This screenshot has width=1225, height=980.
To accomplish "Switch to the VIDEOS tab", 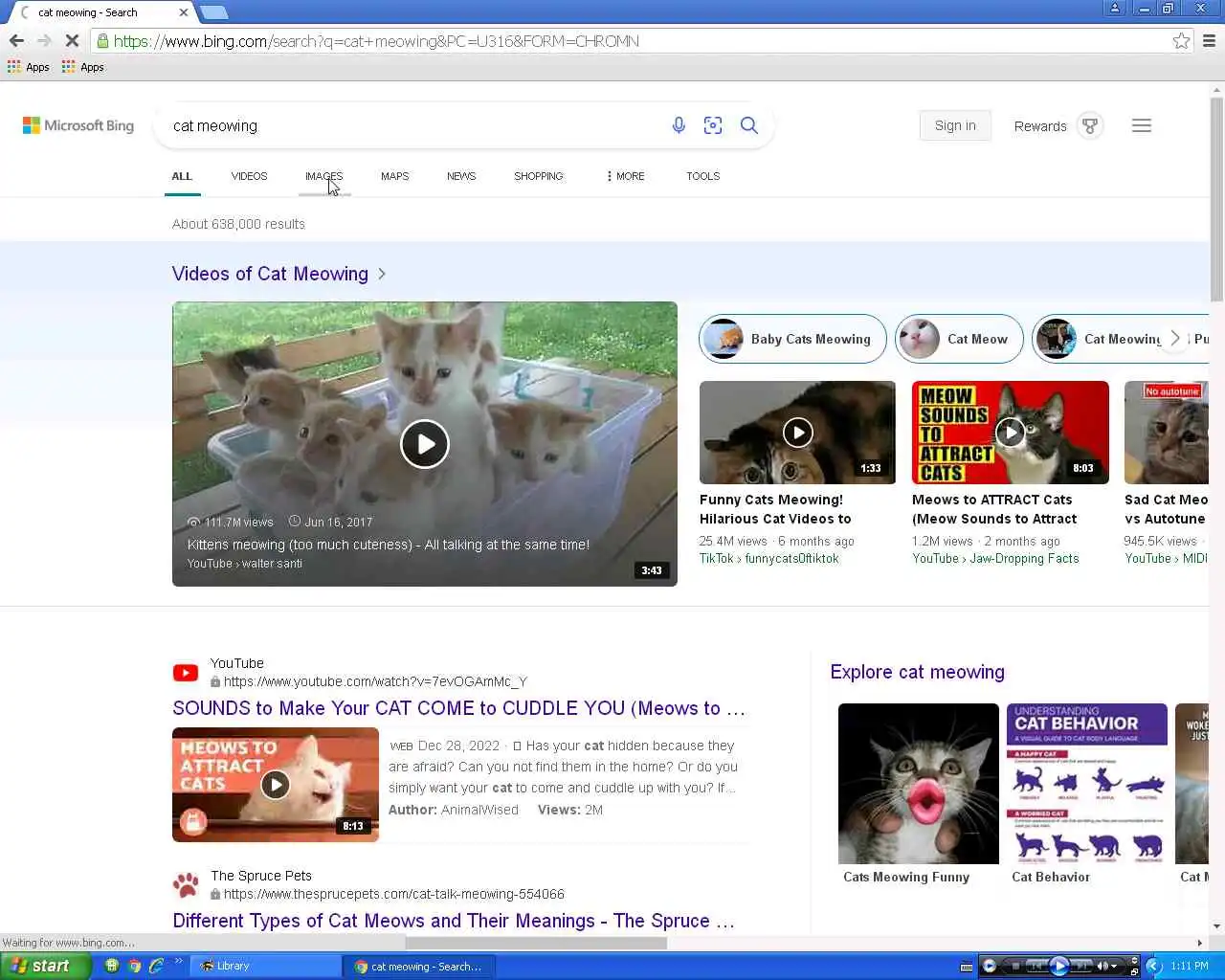I will tap(249, 176).
